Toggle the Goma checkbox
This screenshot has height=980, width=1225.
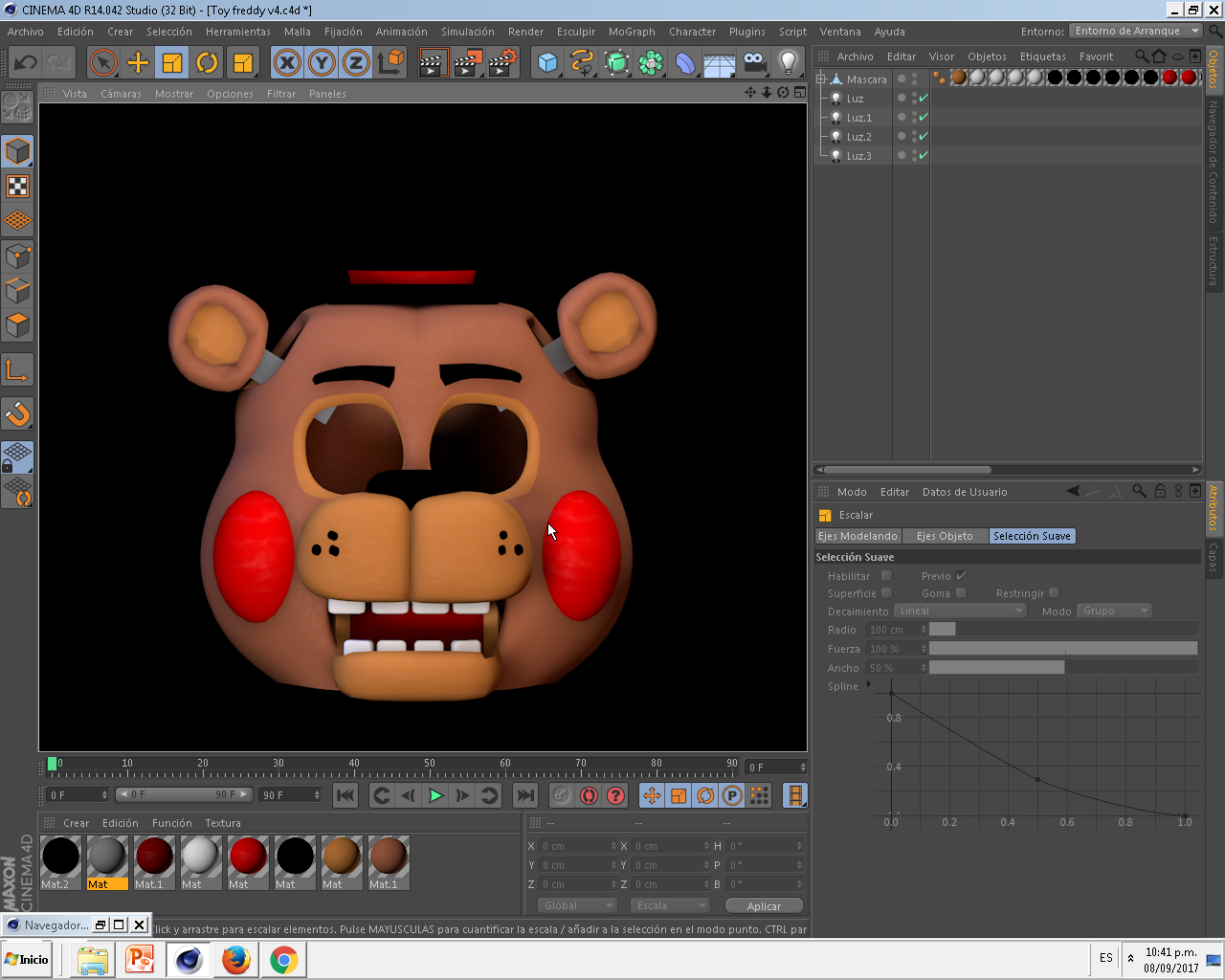point(961,592)
